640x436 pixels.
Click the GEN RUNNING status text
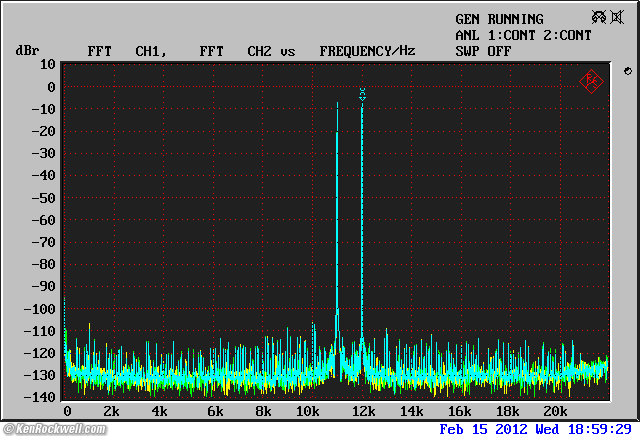(499, 19)
